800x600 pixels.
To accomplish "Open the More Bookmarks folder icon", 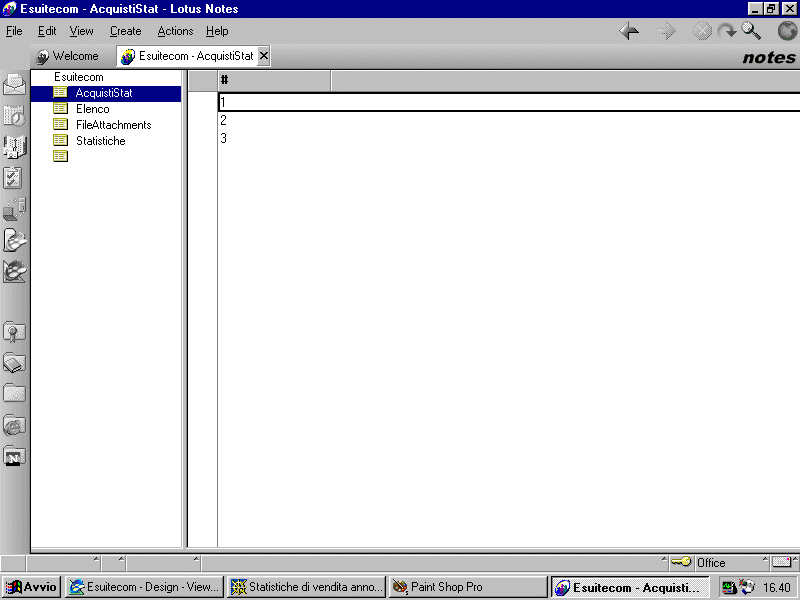I will tap(14, 393).
